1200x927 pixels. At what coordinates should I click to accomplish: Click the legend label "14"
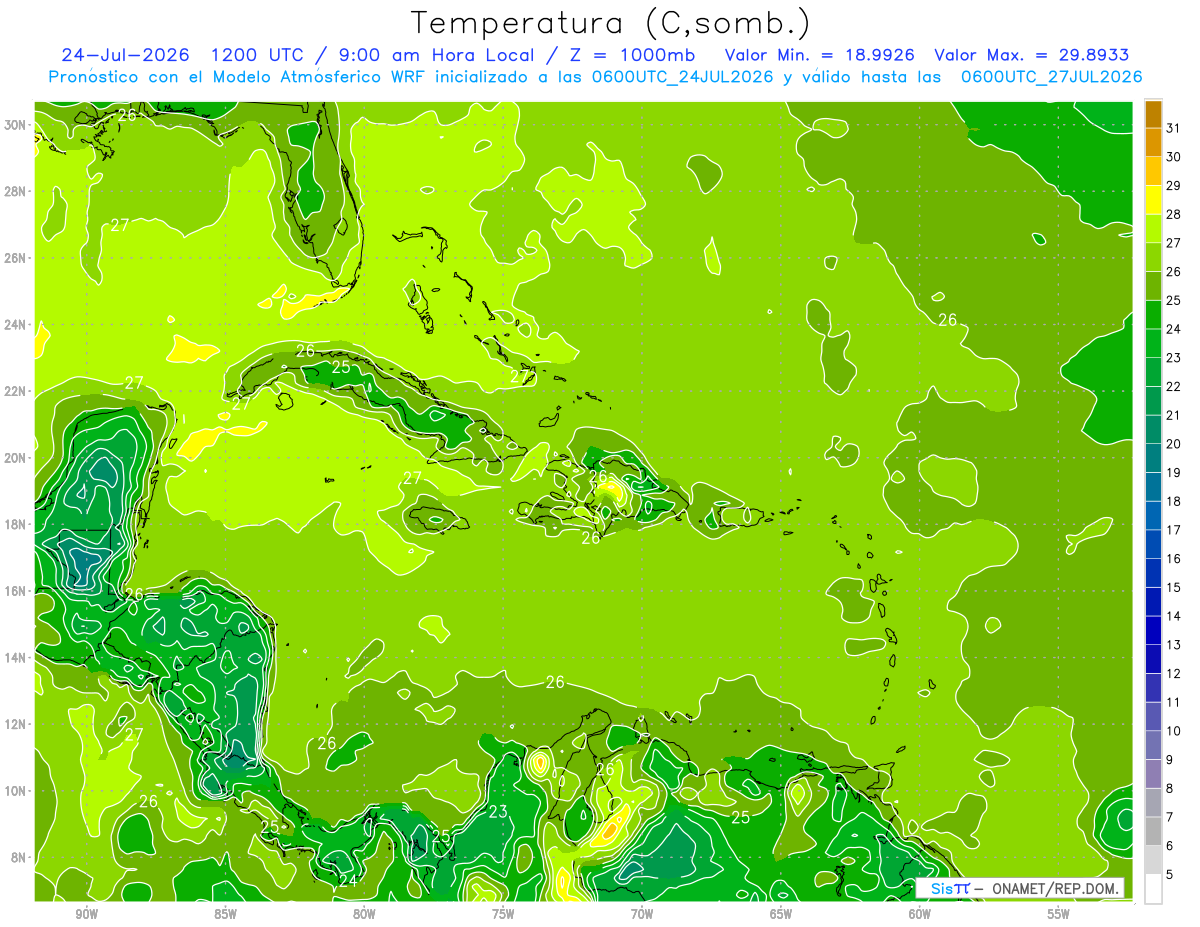coord(1174,616)
